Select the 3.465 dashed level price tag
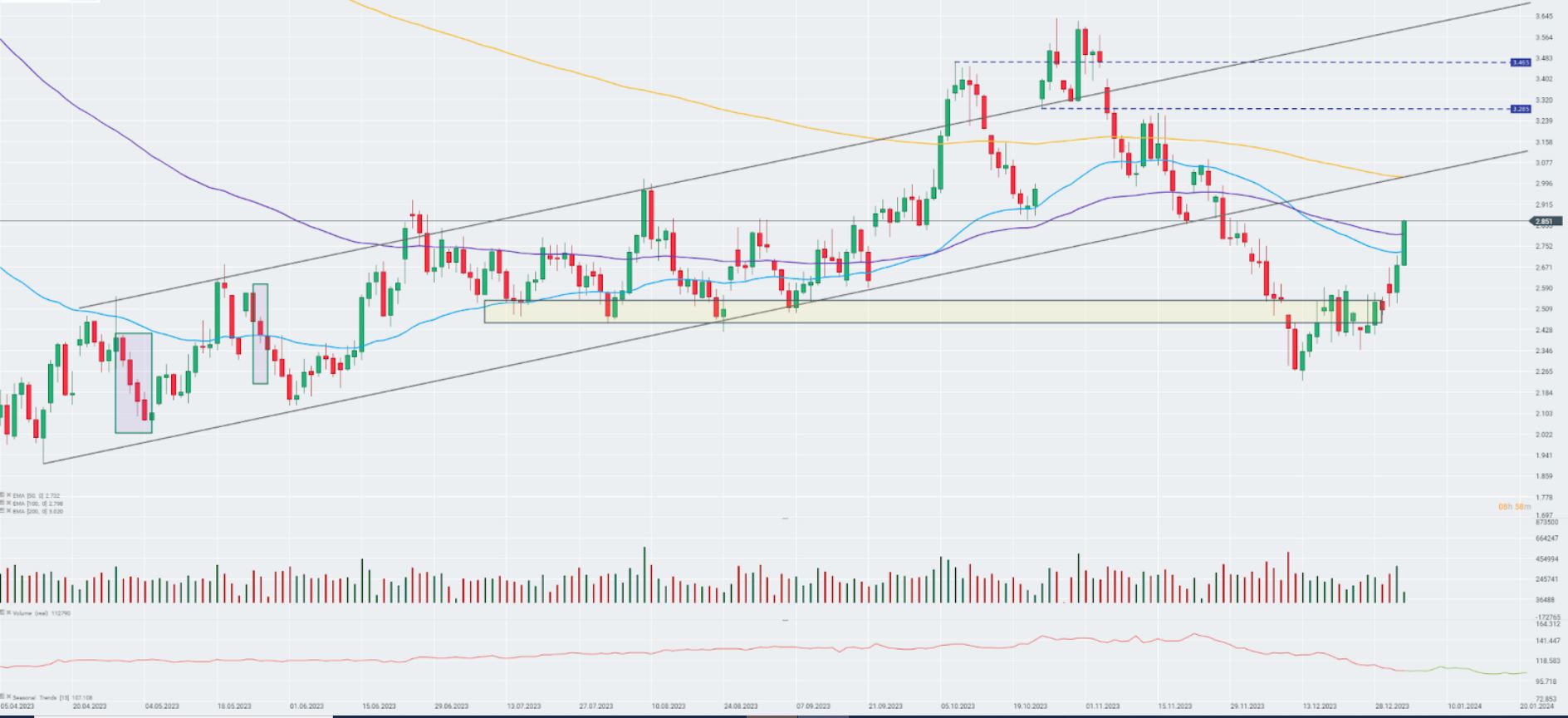1568x718 pixels. tap(1521, 62)
